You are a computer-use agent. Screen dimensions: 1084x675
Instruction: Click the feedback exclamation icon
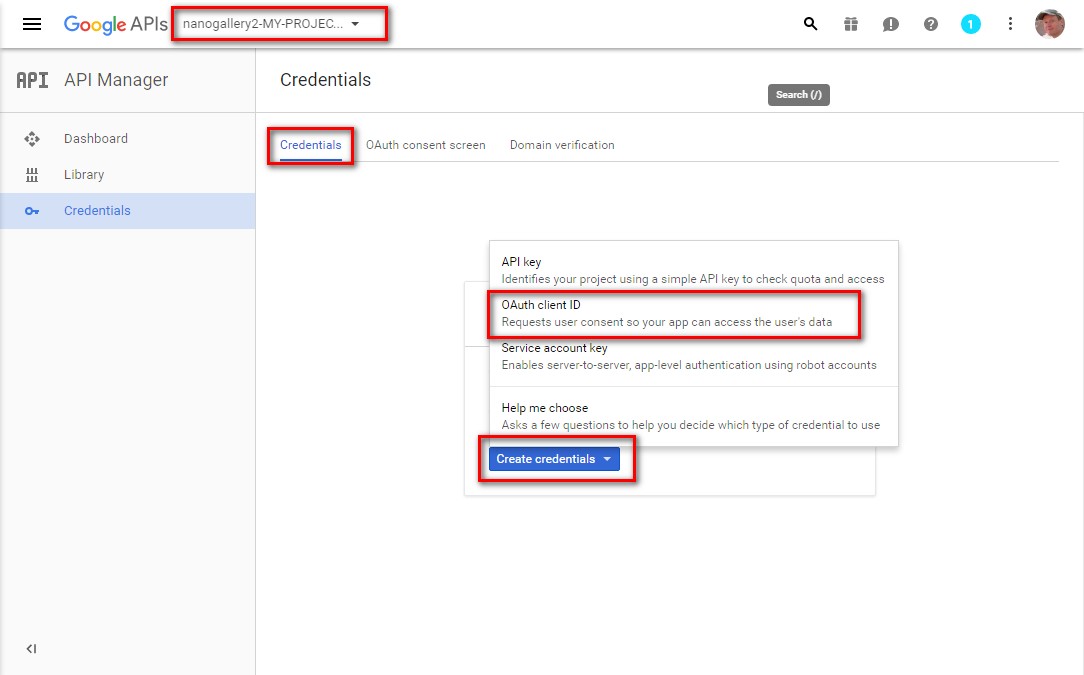(x=890, y=24)
